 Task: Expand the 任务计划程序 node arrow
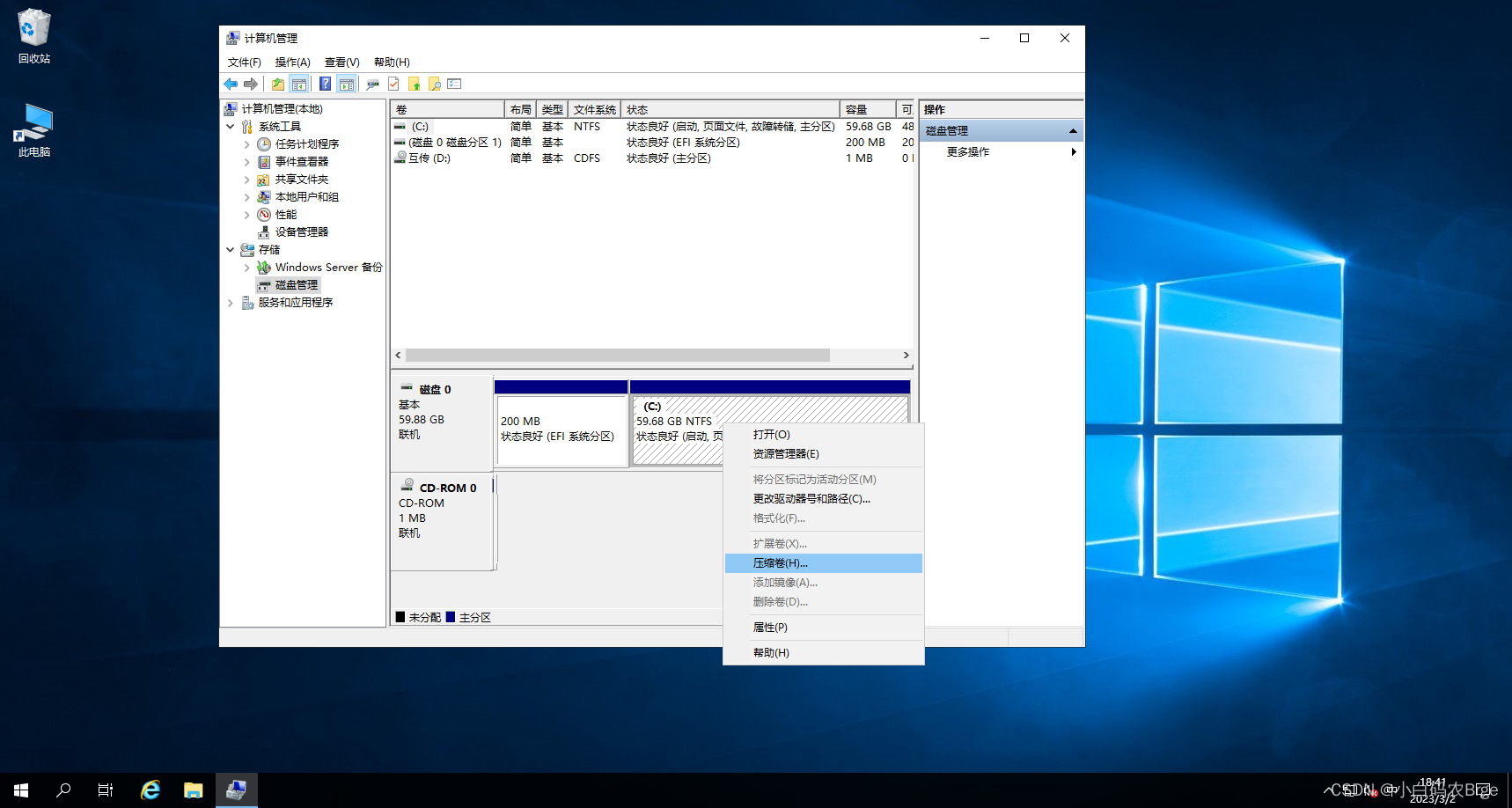tap(247, 144)
